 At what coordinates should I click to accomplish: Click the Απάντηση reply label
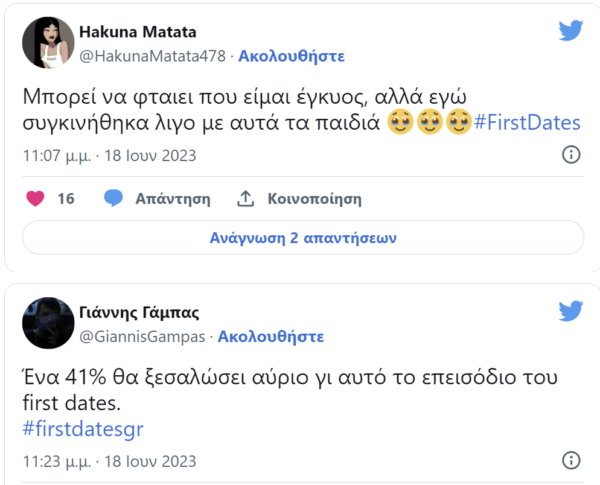click(172, 199)
